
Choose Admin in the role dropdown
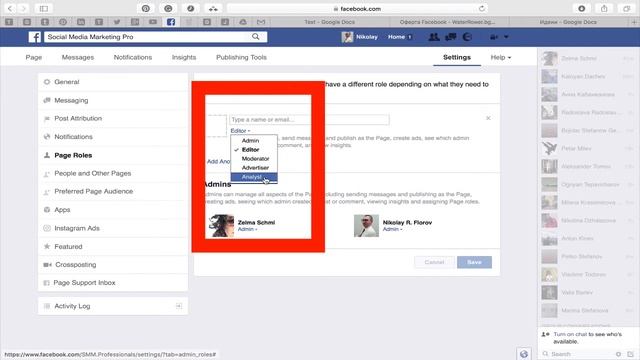click(x=254, y=140)
